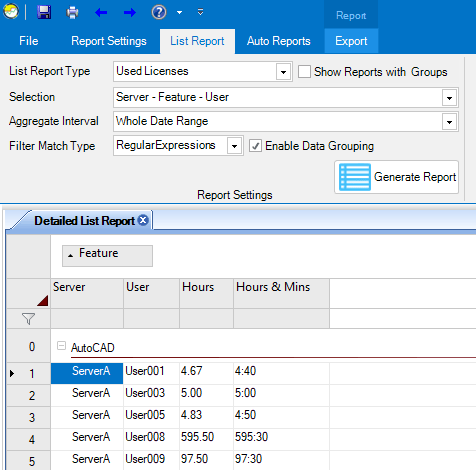The width and height of the screenshot is (476, 470).
Task: Click the filter funnel icon in grid
Action: click(28, 319)
